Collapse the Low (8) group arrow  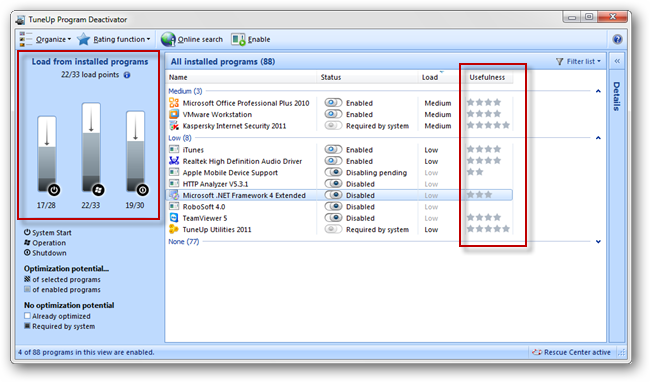[598, 138]
